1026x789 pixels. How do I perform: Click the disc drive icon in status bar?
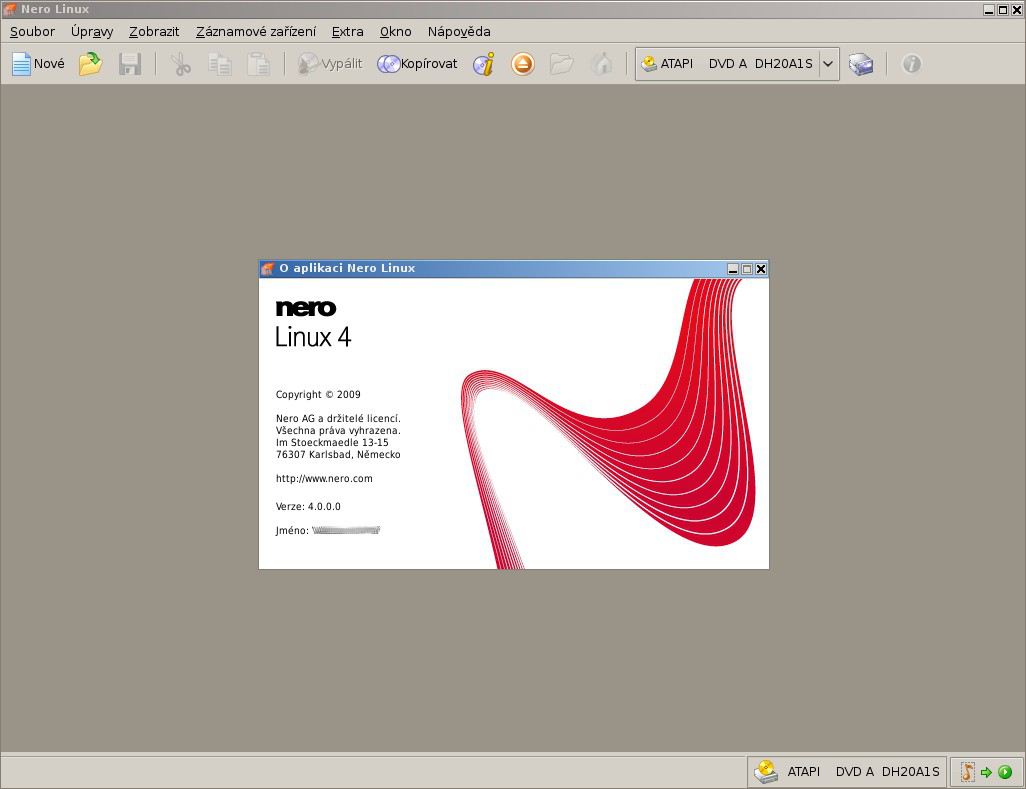(766, 772)
